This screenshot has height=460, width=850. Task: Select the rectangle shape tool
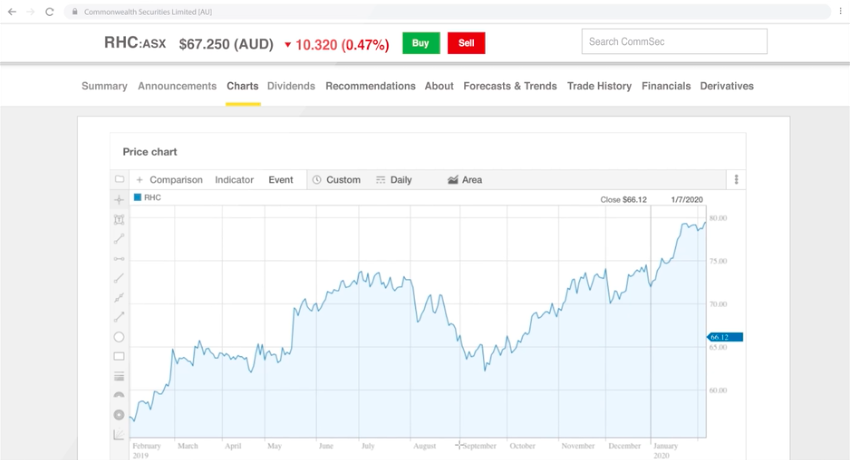(119, 357)
